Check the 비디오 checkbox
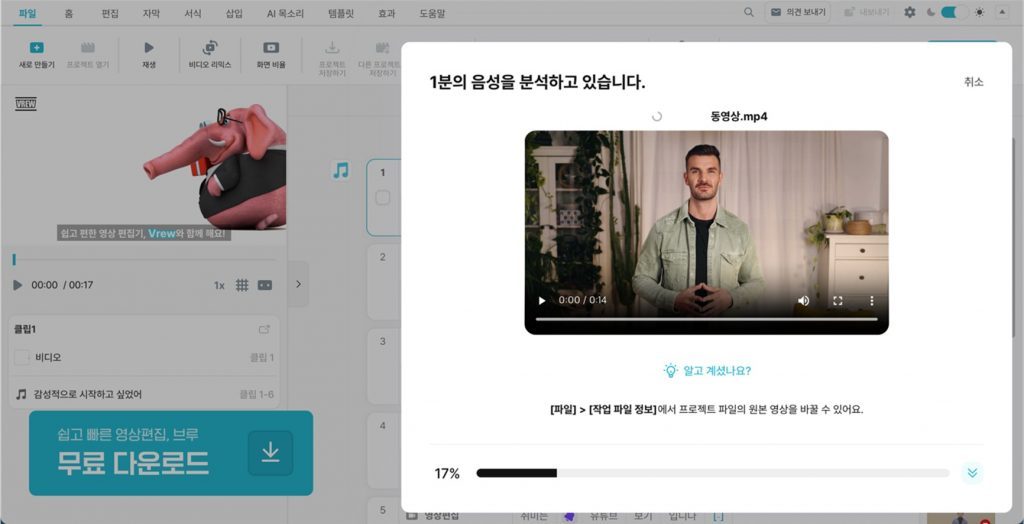Viewport: 1024px width, 524px height. coord(22,357)
